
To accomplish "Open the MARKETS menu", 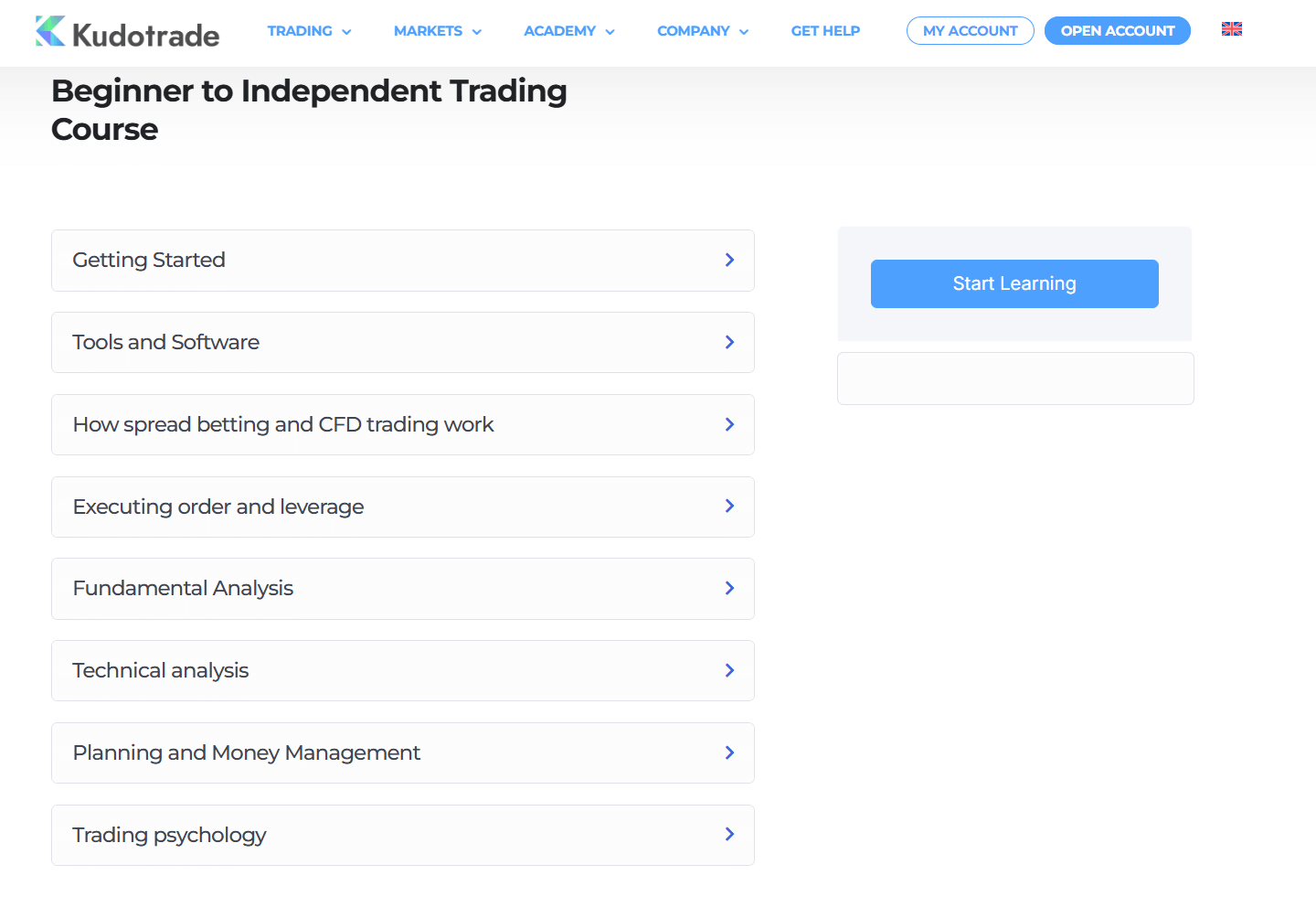I will point(438,31).
